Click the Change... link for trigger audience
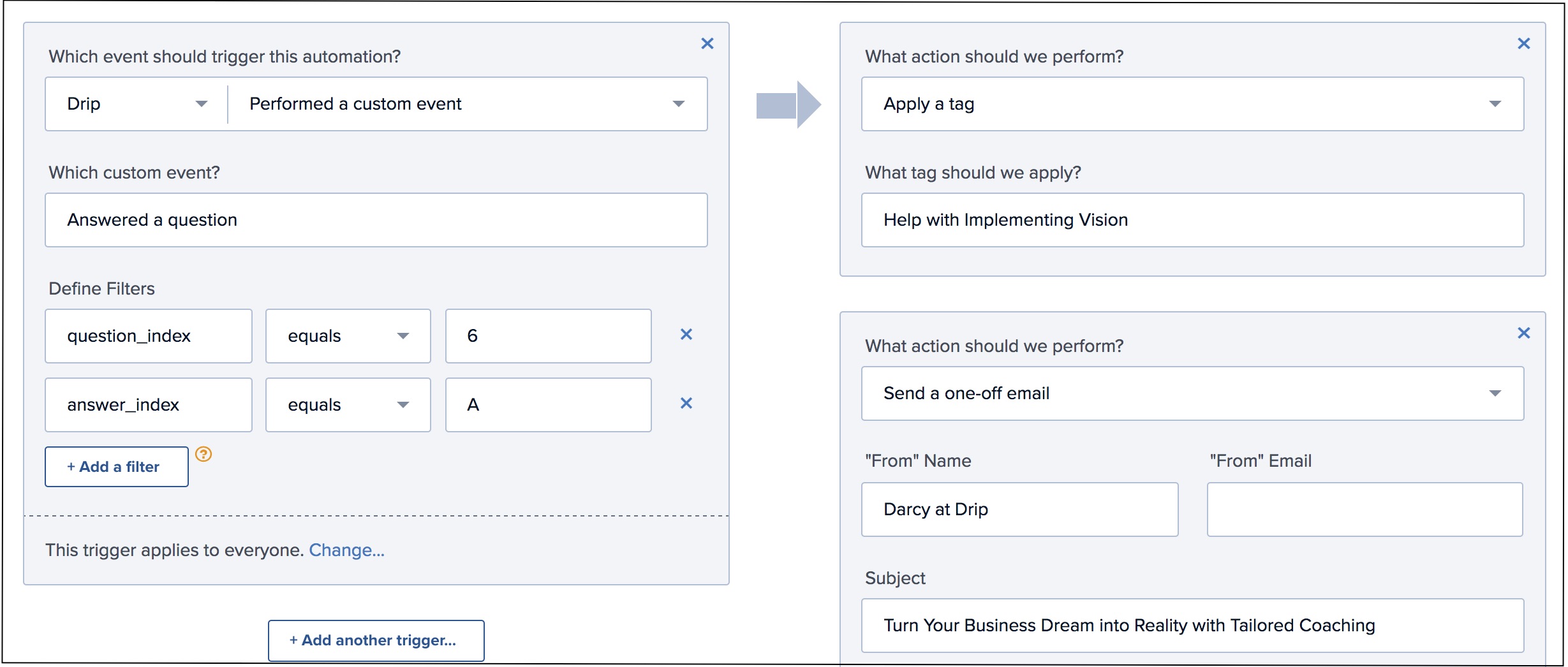This screenshot has width=1568, height=667. pos(346,550)
